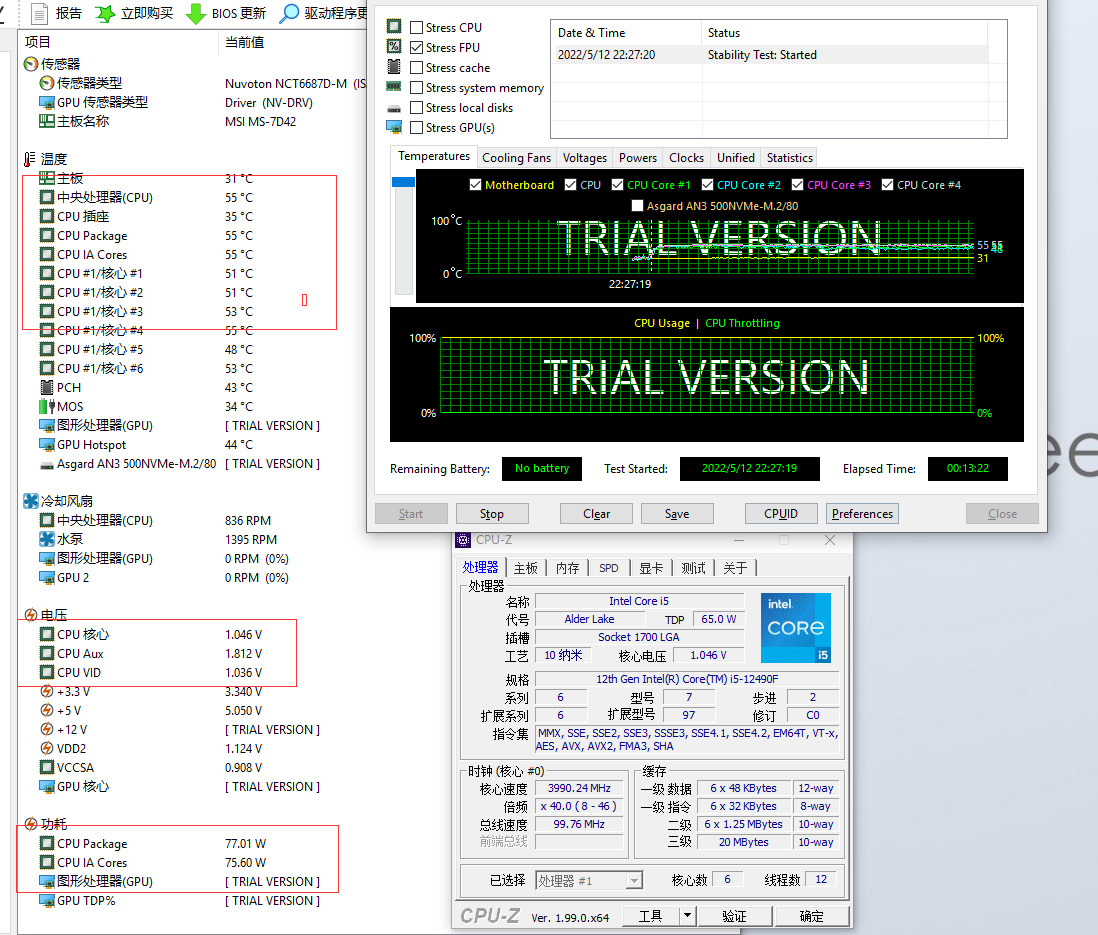
Task: Enable the Stress system memory checkbox
Action: pyautogui.click(x=417, y=88)
